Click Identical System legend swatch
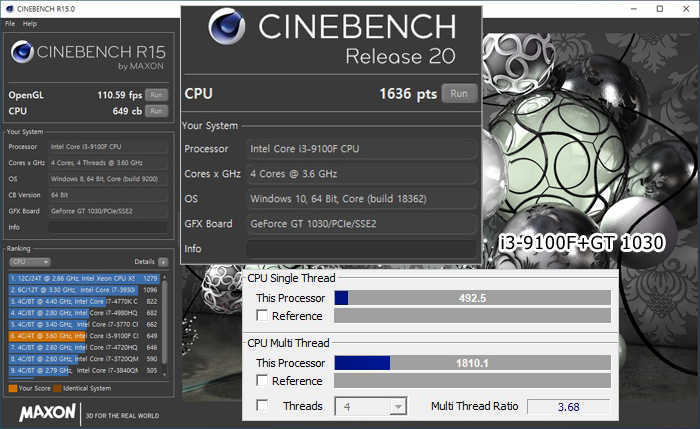This screenshot has width=700, height=429. pos(57,388)
